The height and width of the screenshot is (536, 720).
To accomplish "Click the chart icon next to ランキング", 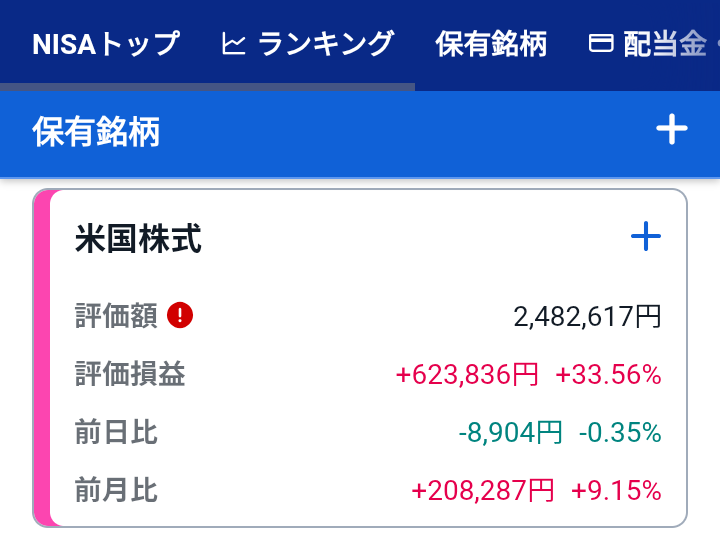I will [233, 45].
